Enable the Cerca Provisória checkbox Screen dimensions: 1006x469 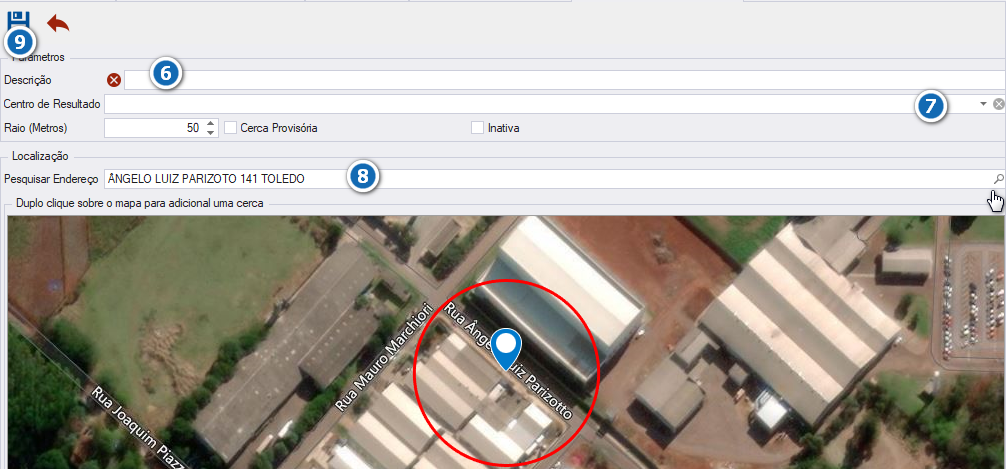[230, 128]
